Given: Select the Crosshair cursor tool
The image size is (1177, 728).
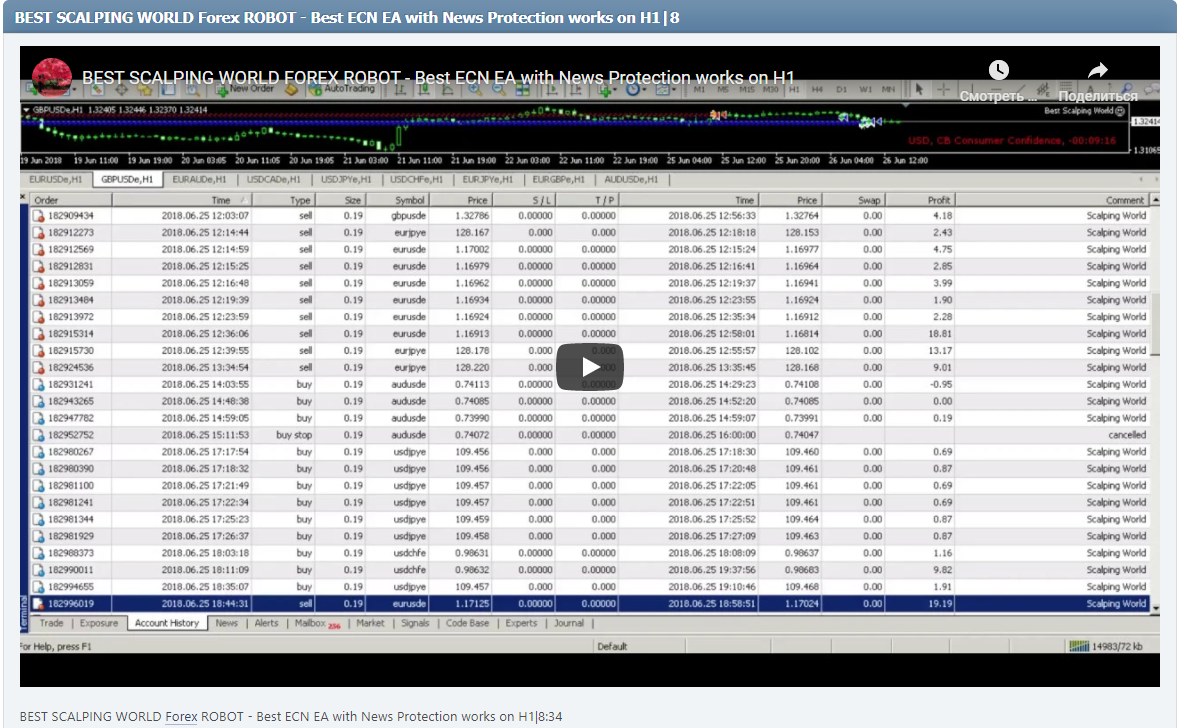Looking at the screenshot, I should (944, 89).
